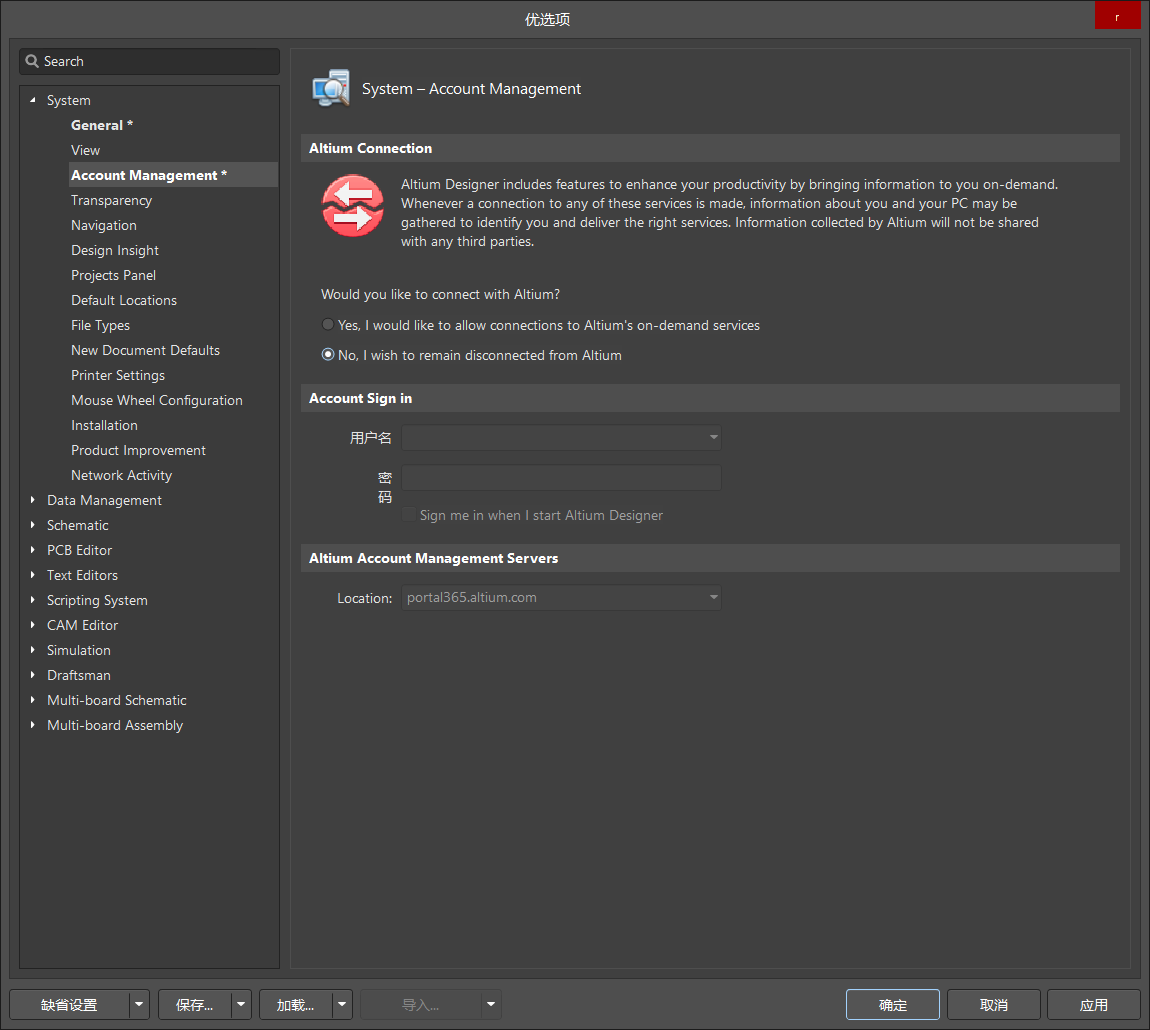Expand the Data Management node
Screen dimensions: 1150x1030
pyautogui.click(x=32, y=500)
